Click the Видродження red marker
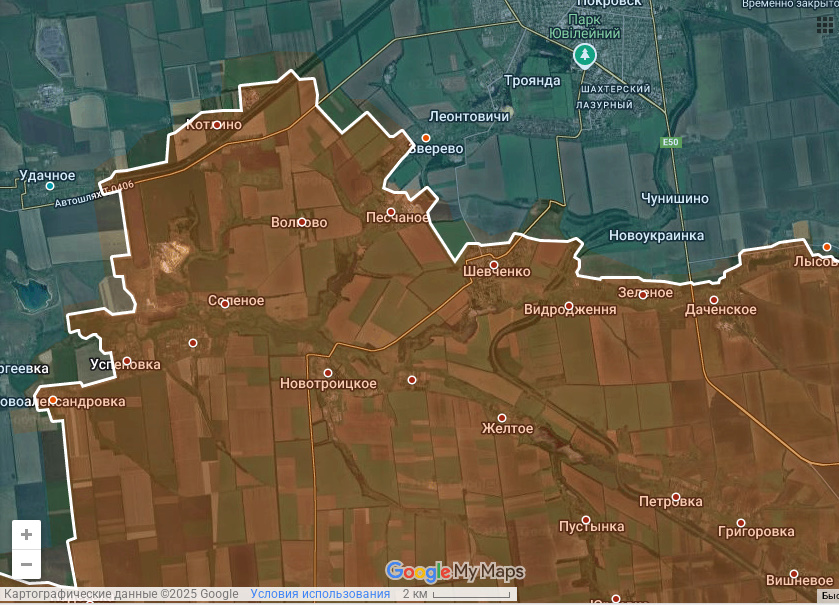Screen dimensions: 839x605 click(569, 306)
